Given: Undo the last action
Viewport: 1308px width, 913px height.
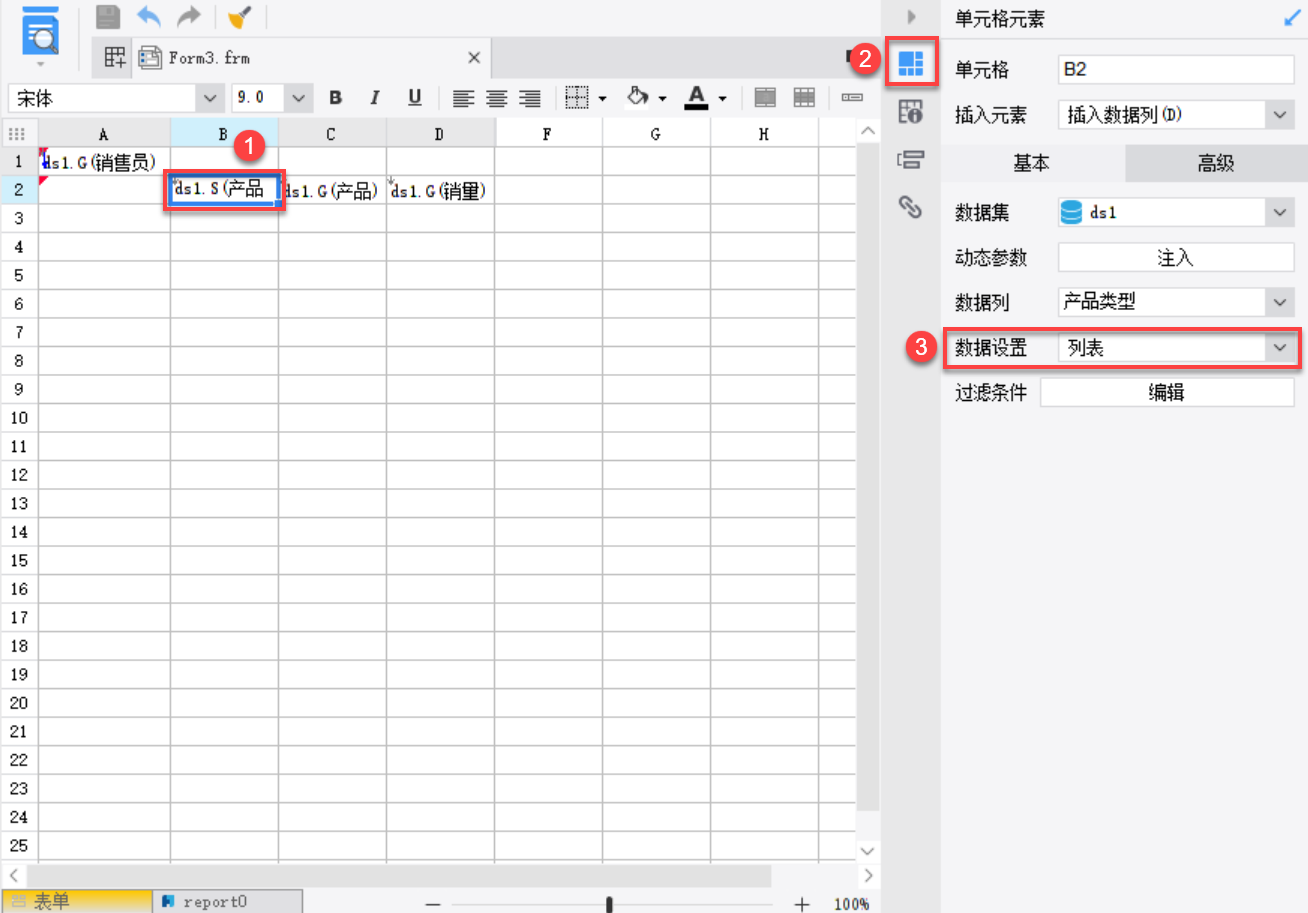Looking at the screenshot, I should (149, 17).
